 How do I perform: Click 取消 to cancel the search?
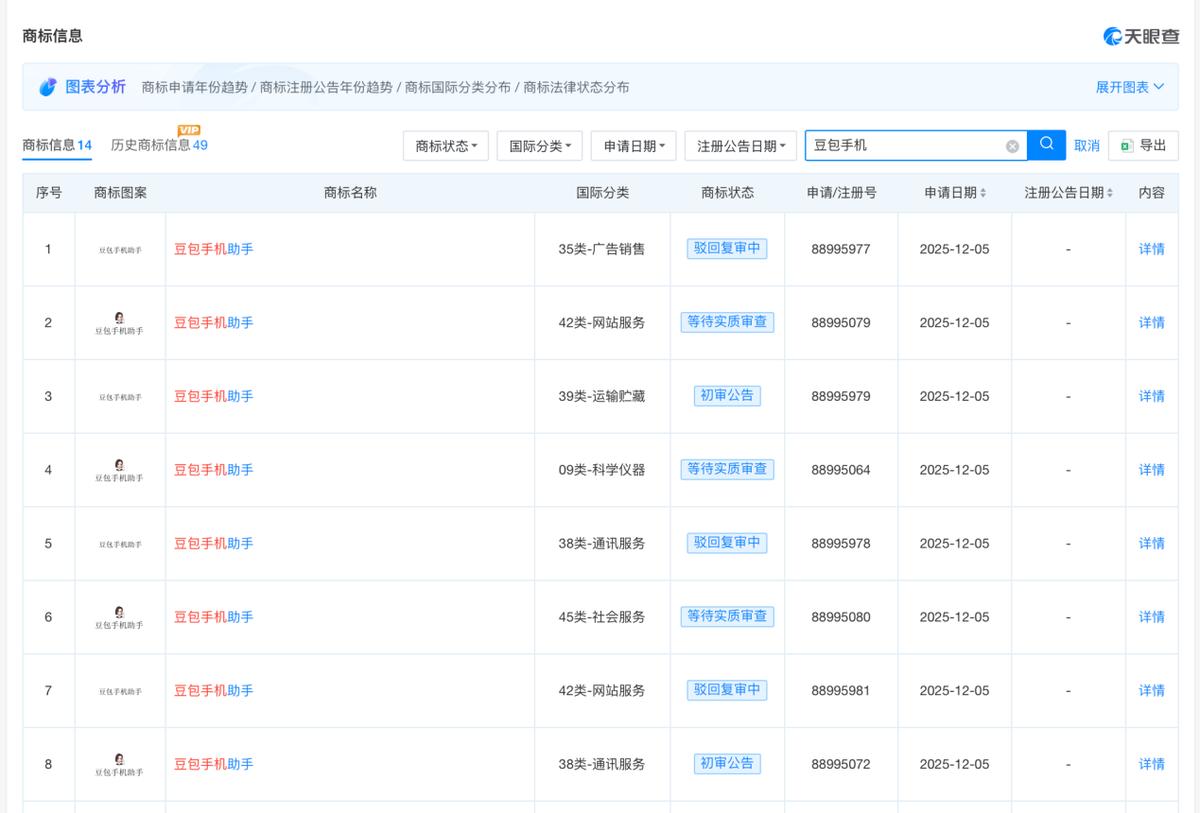pos(1087,146)
